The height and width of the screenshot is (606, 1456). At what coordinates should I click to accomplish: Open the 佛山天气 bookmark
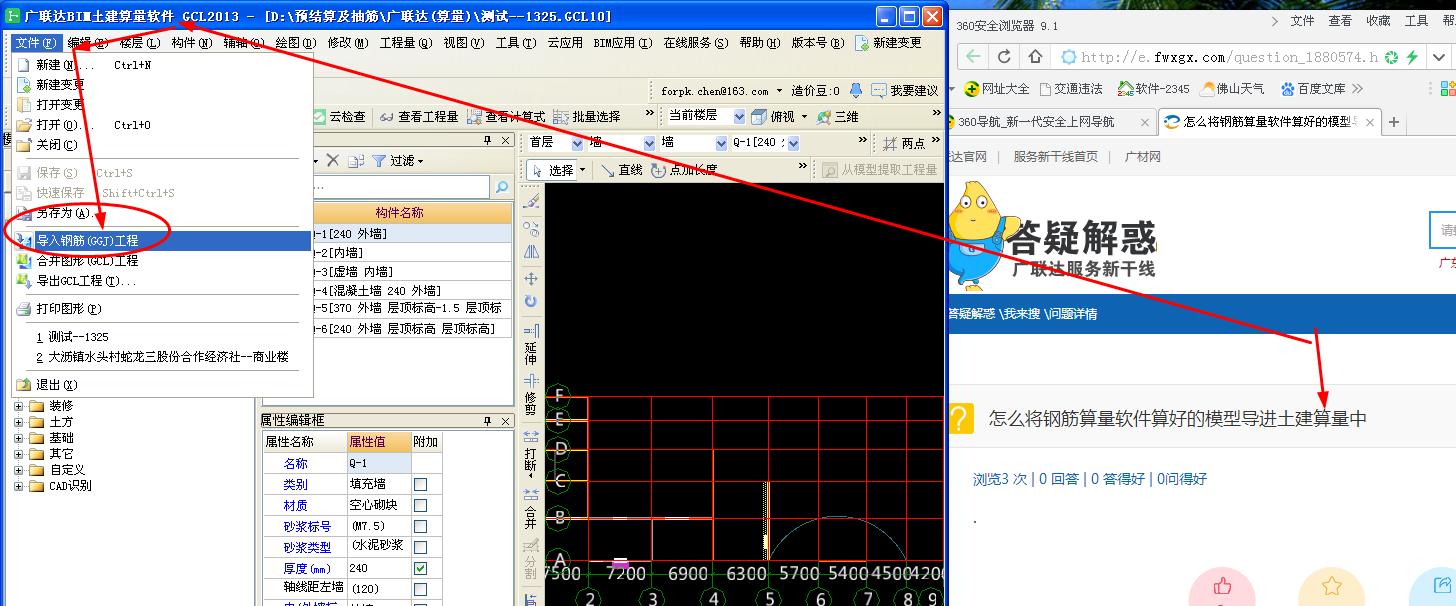(1232, 89)
